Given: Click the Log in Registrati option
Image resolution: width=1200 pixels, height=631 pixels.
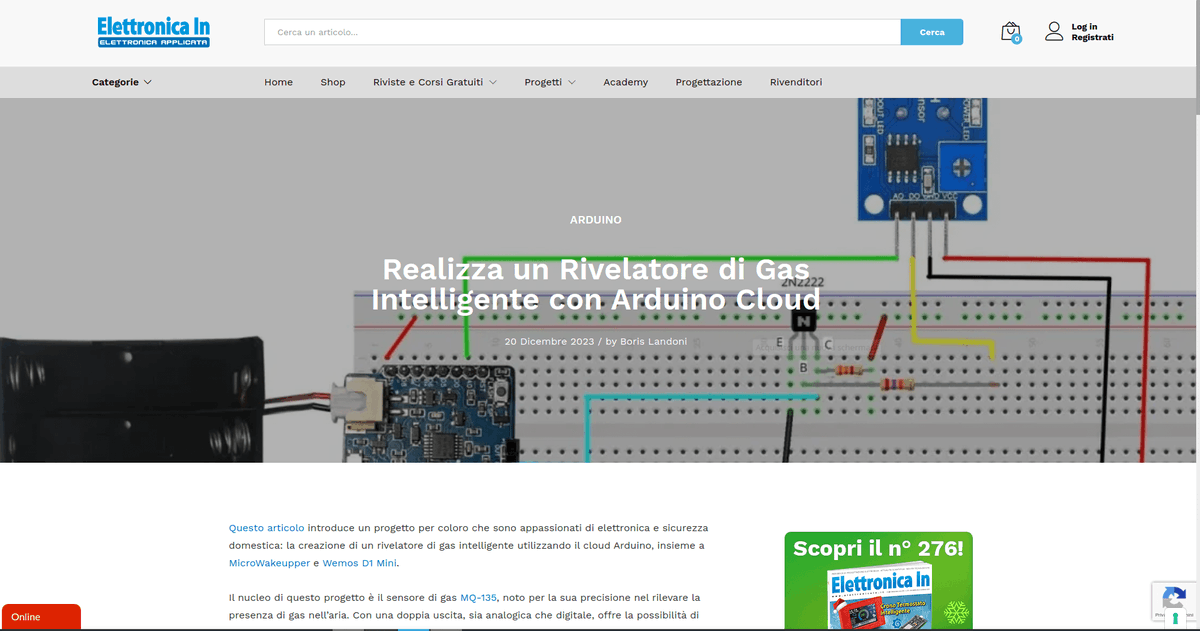Looking at the screenshot, I should 1087,31.
